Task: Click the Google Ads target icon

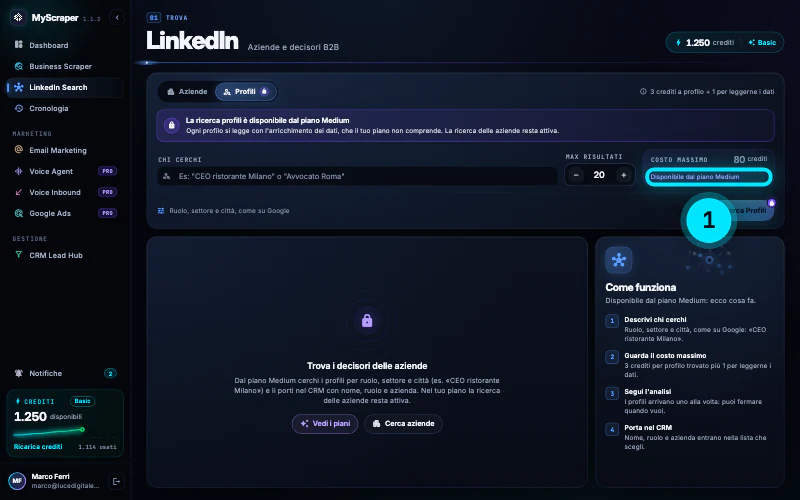Action: 19,213
